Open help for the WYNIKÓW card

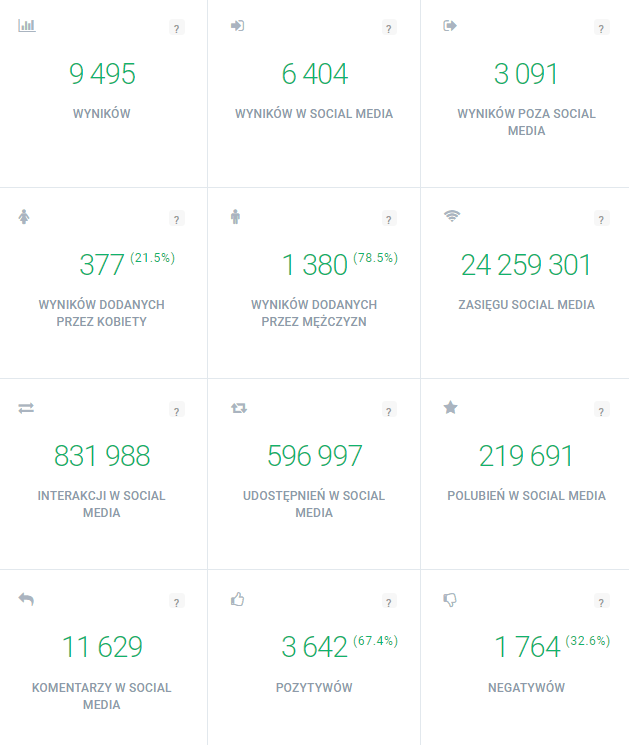click(x=177, y=28)
